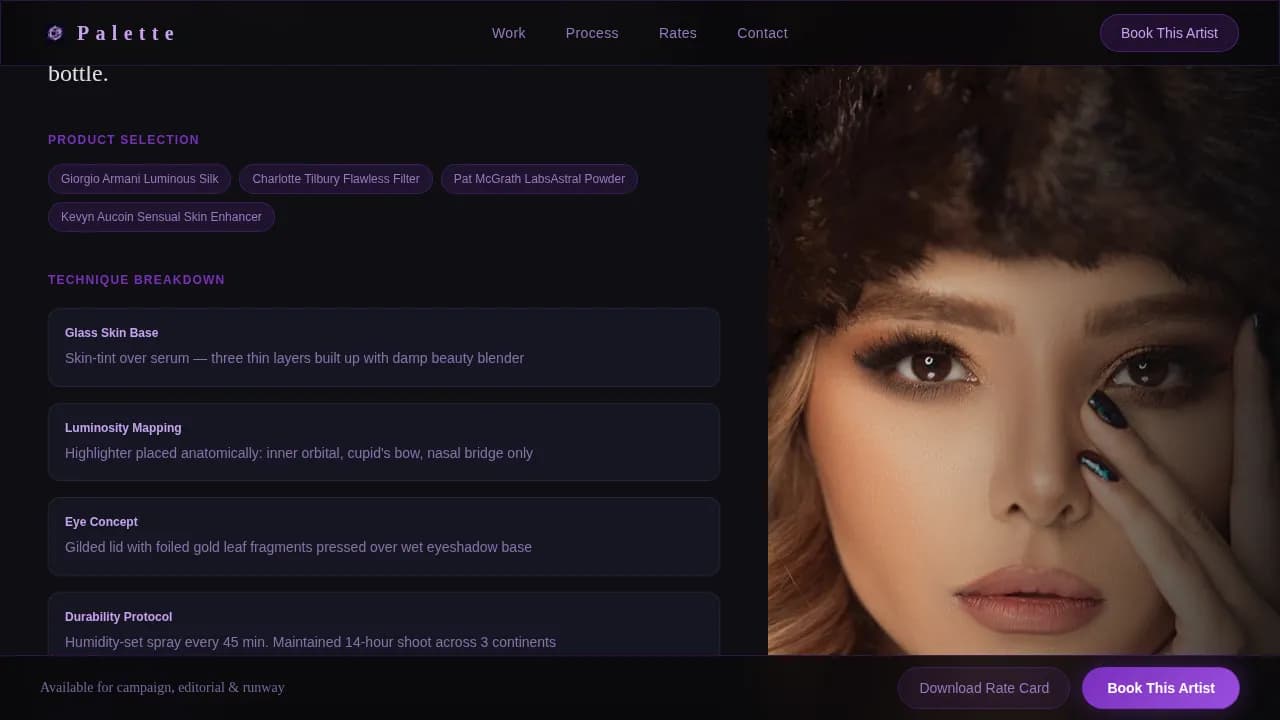Expand the Glass Skin Base technique card
Image resolution: width=1280 pixels, height=720 pixels.
point(384,347)
